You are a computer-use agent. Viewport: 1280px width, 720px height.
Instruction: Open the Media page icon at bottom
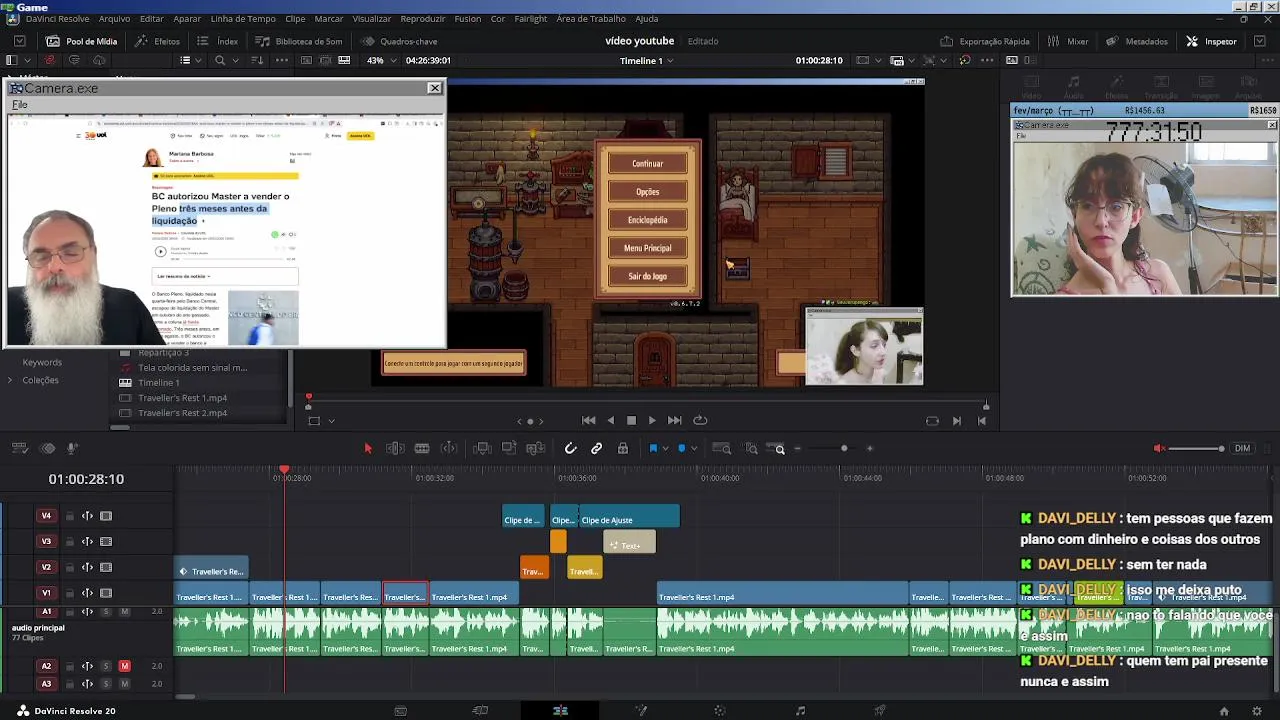click(x=400, y=711)
